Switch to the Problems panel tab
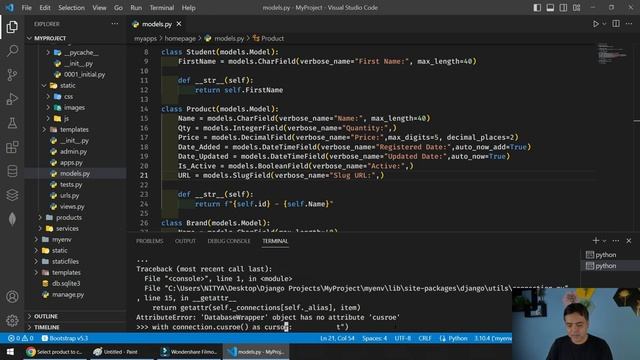 coord(149,241)
